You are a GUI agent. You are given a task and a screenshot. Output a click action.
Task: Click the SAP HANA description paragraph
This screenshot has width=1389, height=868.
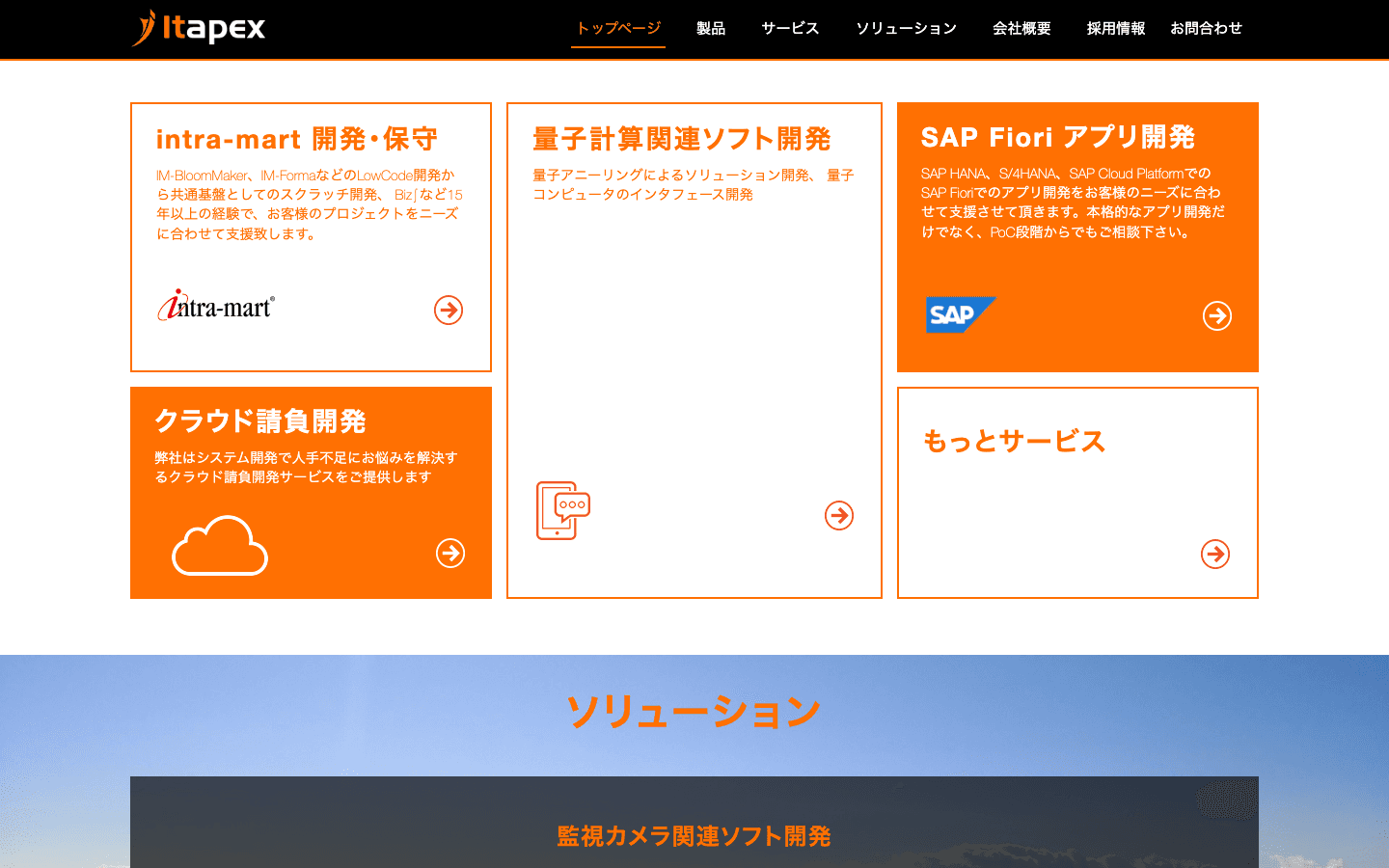pyautogui.click(x=1073, y=203)
